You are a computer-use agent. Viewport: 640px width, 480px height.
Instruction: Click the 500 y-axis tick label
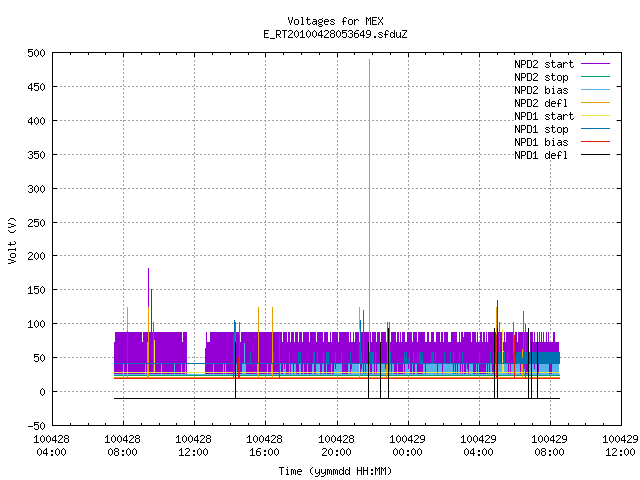click(x=36, y=53)
